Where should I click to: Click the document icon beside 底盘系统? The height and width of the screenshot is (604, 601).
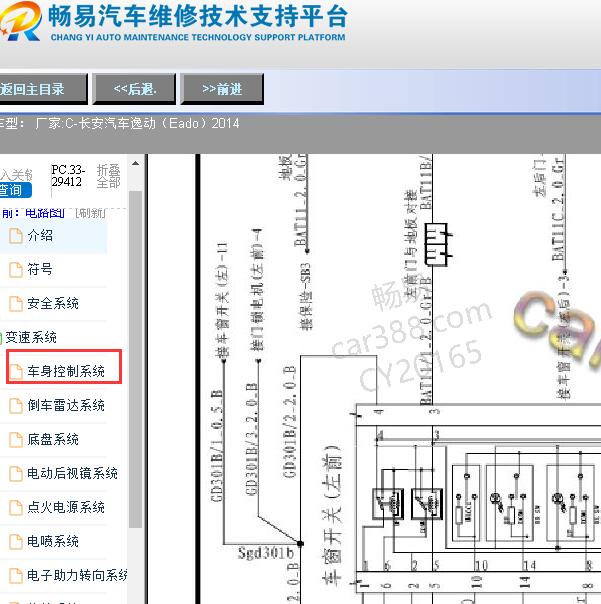coord(16,440)
